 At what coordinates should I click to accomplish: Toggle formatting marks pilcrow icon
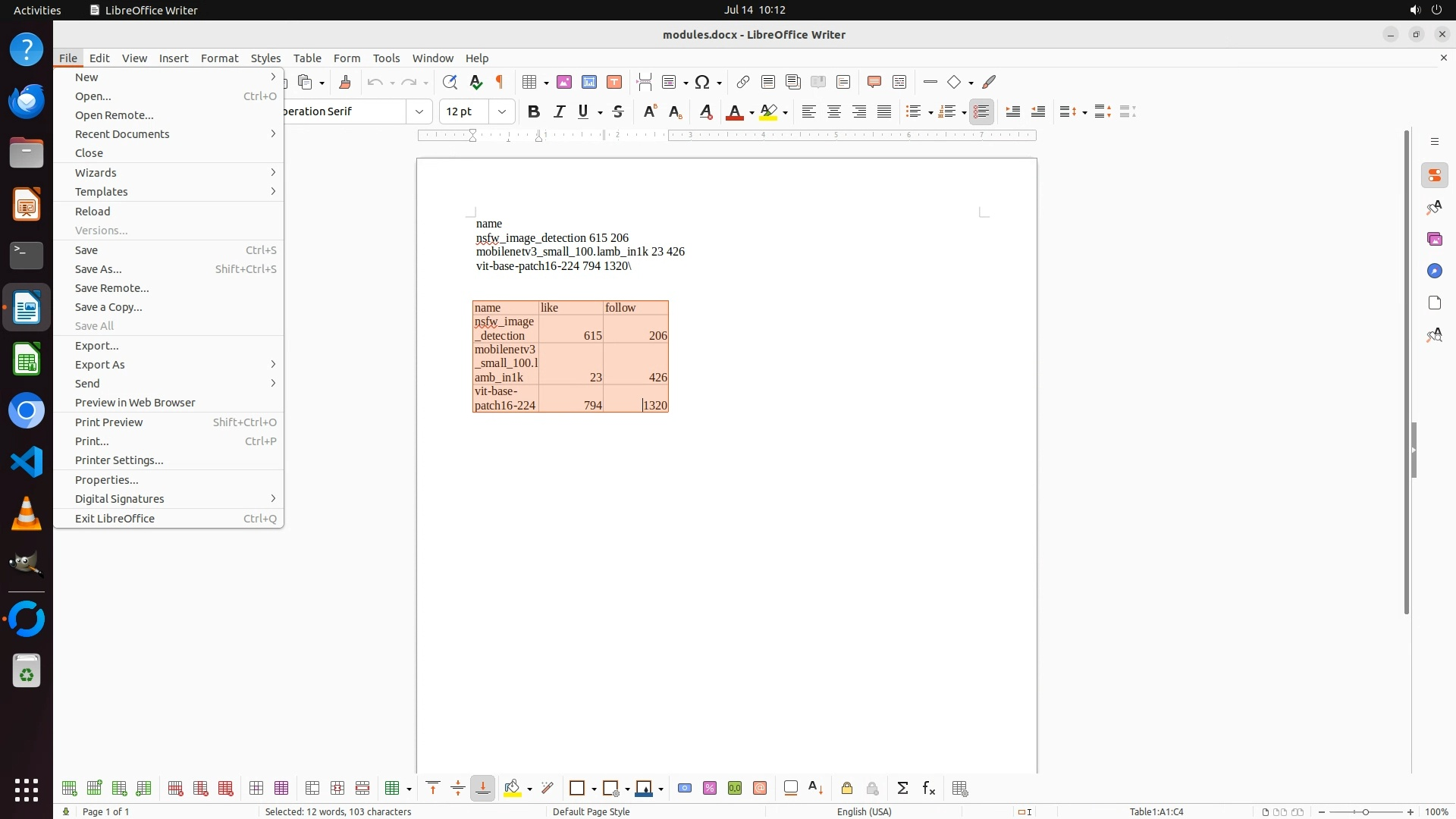click(500, 82)
